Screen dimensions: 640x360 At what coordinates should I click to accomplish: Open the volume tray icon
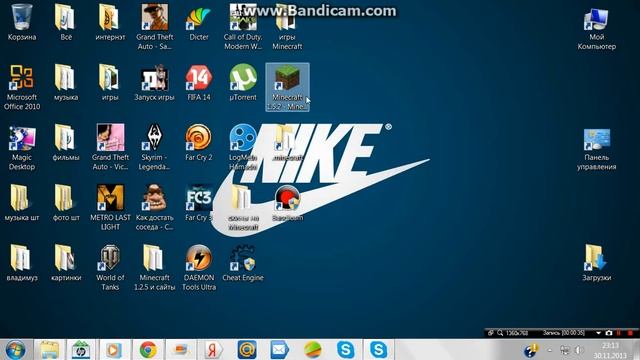(579, 350)
